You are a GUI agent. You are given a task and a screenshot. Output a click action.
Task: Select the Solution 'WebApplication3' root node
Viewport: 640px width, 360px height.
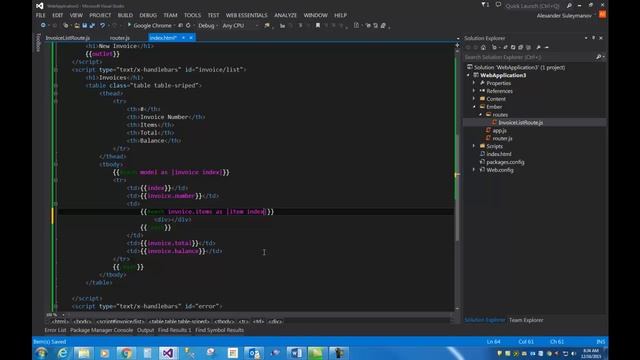point(520,67)
